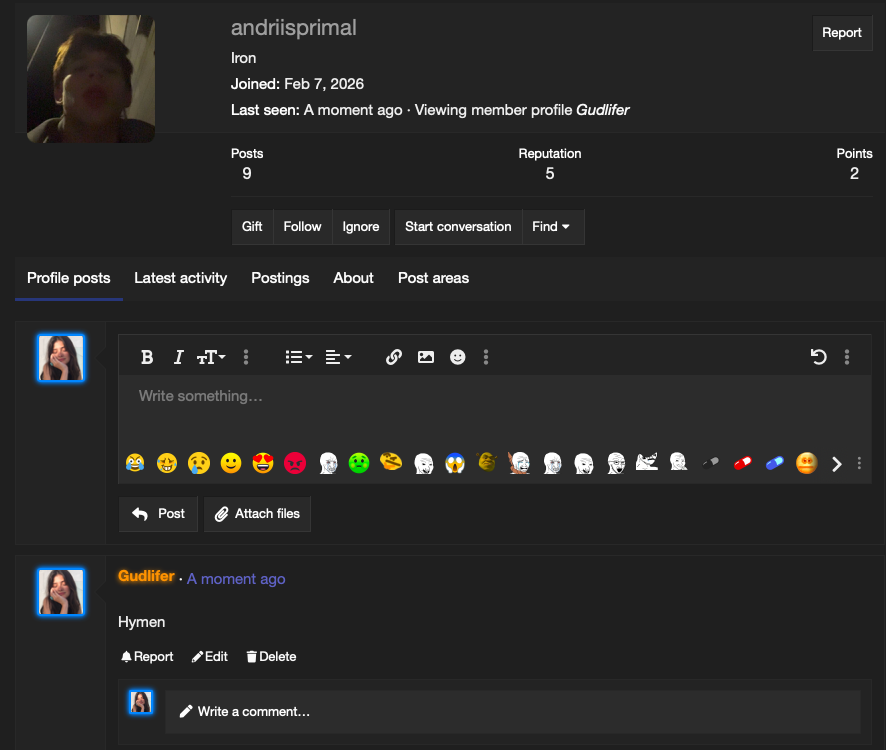This screenshot has height=750, width=886.
Task: Click the 'Iron' rank title
Action: [x=244, y=58]
